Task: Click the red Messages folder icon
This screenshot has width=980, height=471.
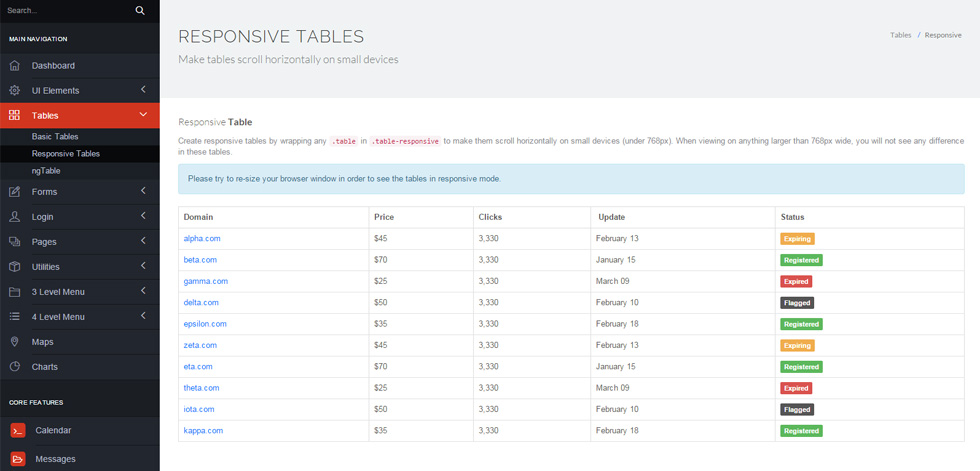Action: coord(18,459)
